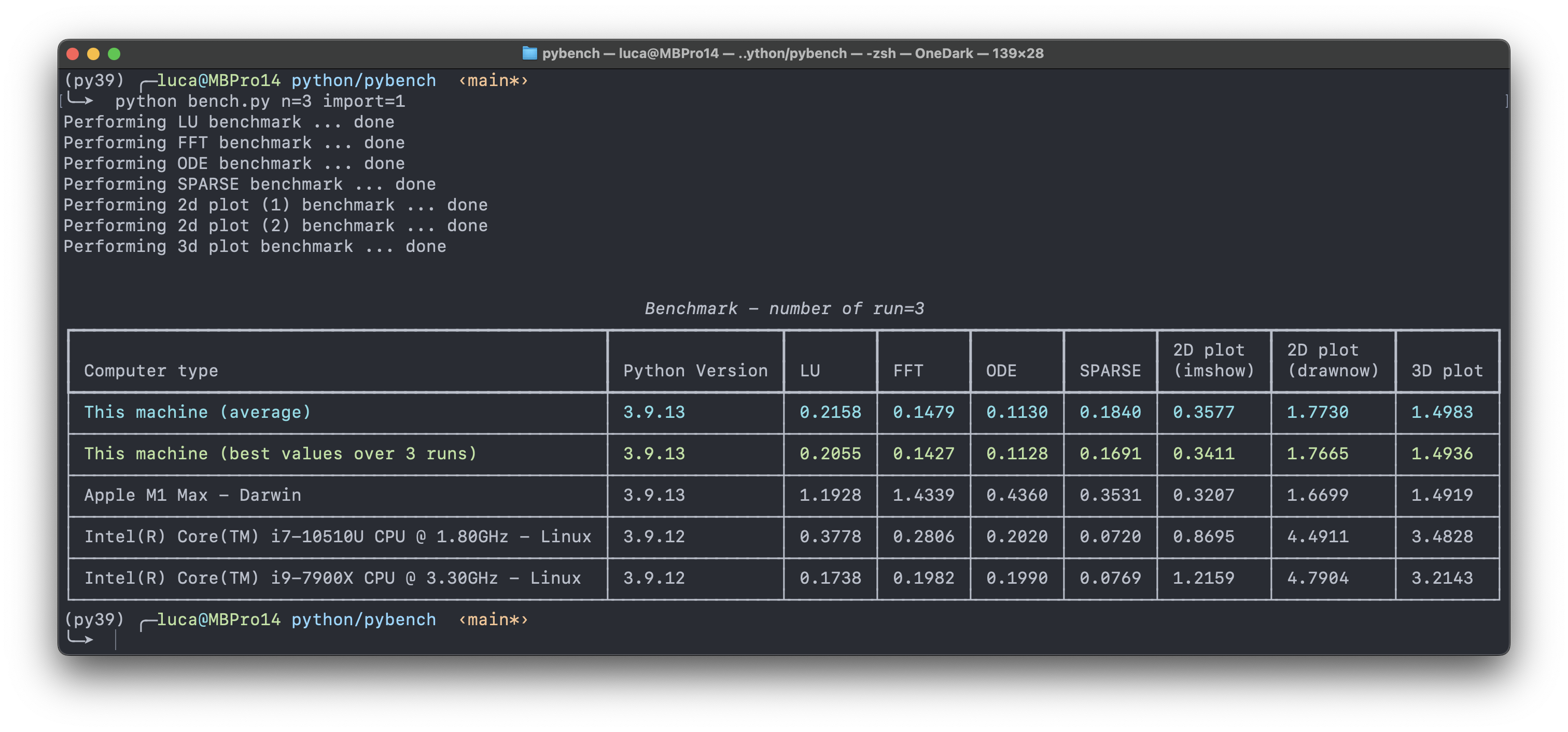Click the i7-10510U SPARSE value 0.0720
Viewport: 1568px width, 732px height.
[x=1110, y=536]
